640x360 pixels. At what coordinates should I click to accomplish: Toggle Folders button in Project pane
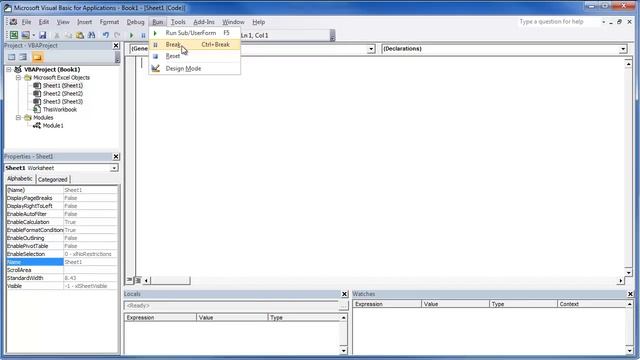[37, 57]
